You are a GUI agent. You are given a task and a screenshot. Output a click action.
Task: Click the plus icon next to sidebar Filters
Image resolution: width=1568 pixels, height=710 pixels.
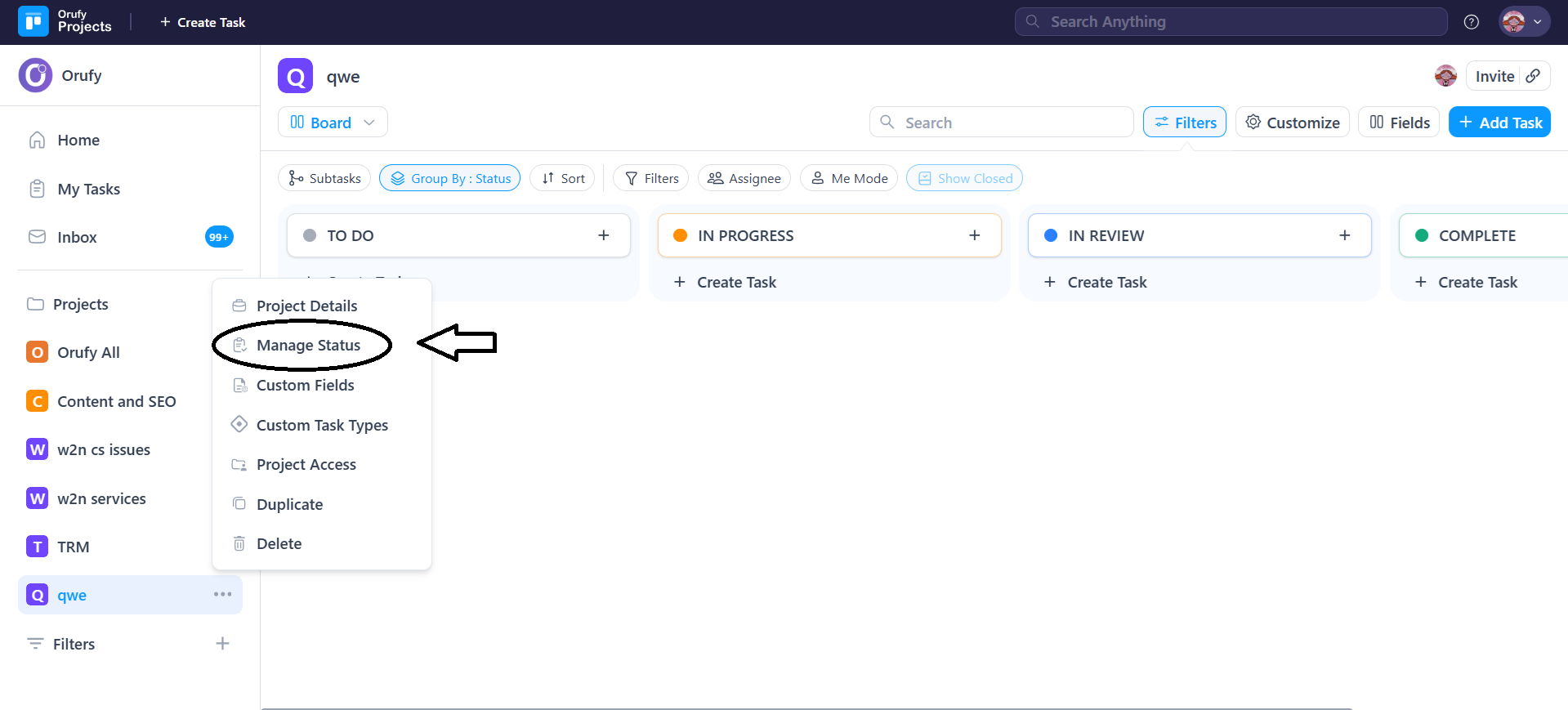222,644
